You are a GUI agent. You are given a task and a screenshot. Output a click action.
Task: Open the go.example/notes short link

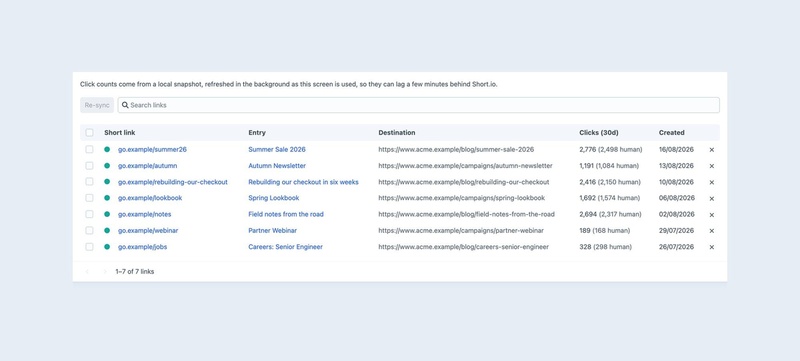point(144,214)
